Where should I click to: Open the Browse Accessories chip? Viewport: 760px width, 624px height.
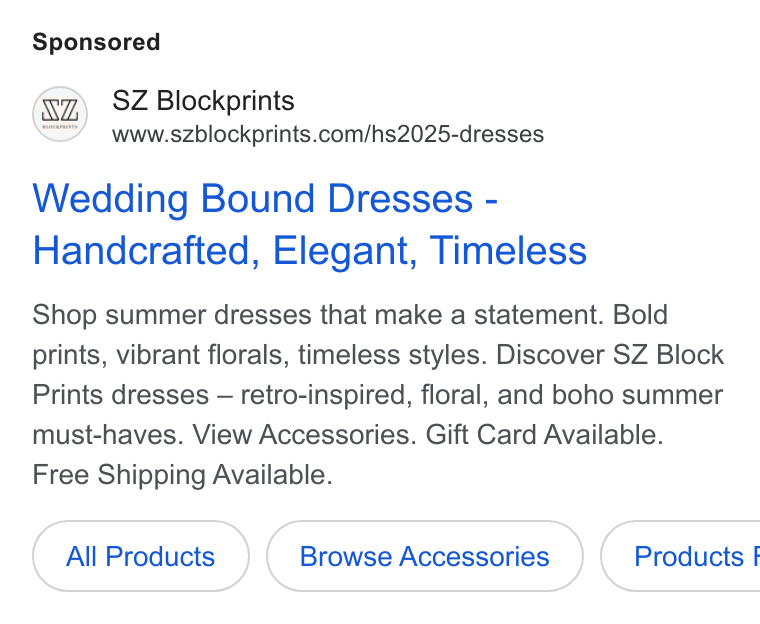(425, 556)
